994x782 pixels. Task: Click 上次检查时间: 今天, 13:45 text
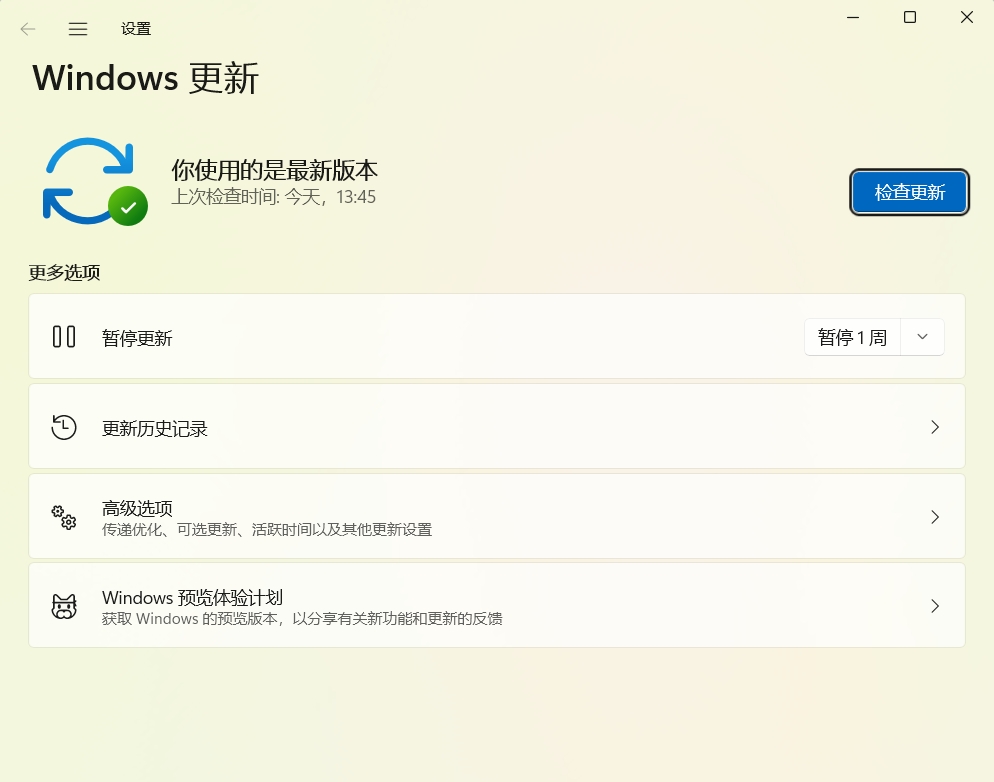(x=274, y=197)
